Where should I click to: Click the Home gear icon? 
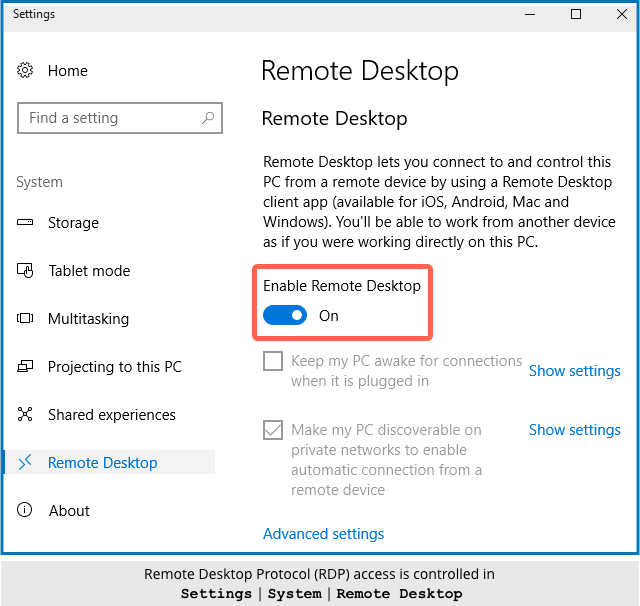(26, 71)
